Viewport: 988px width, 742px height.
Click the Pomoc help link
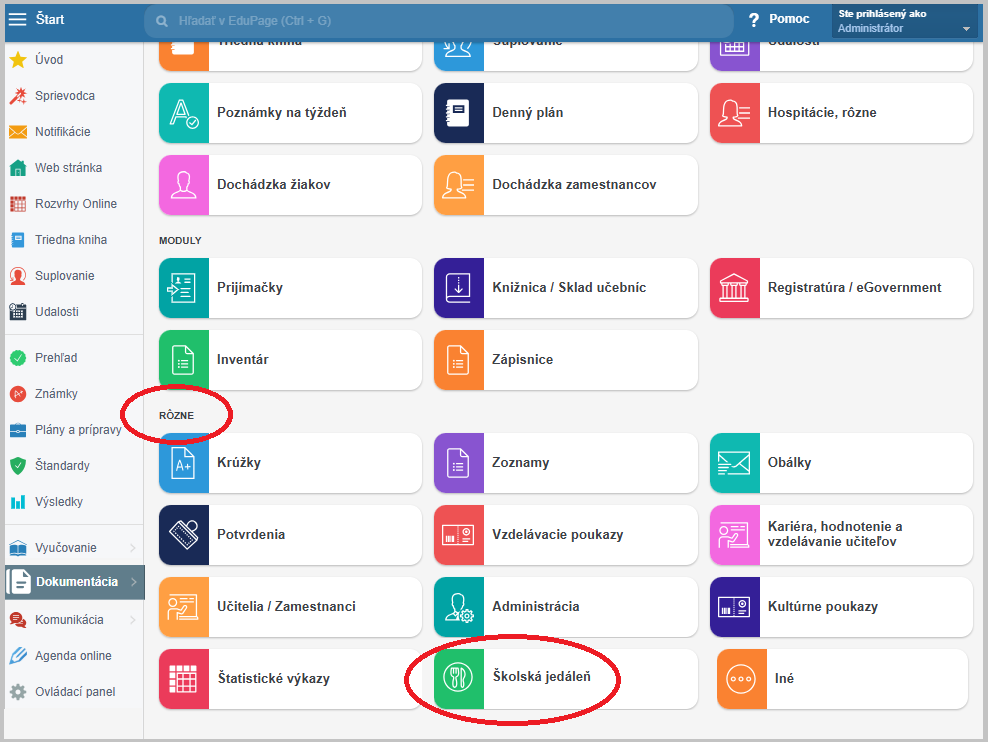pyautogui.click(x=779, y=20)
